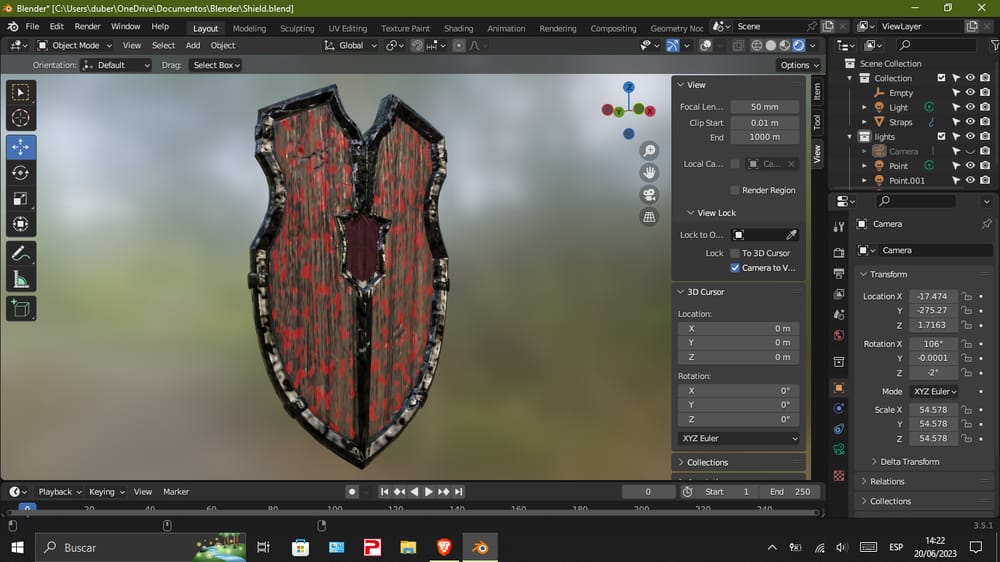
Task: Open the XYZ Euler cursor rotation dropdown
Action: click(x=739, y=439)
